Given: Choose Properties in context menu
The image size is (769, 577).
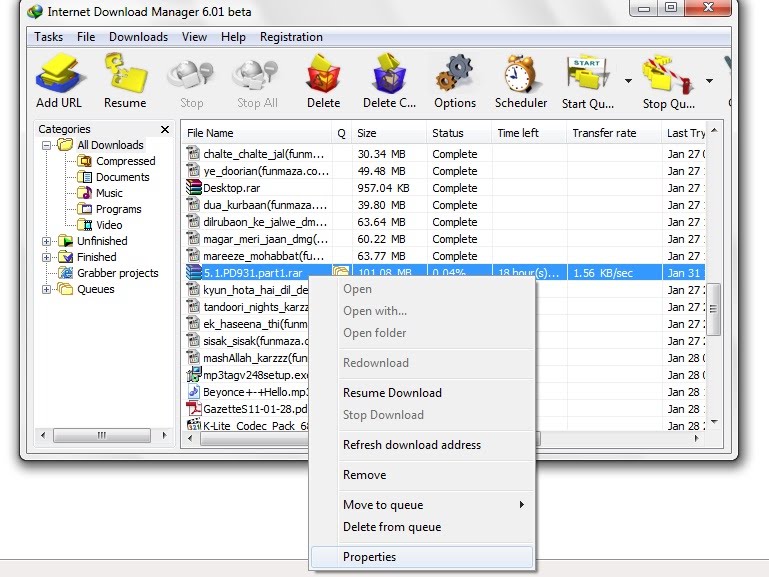Looking at the screenshot, I should 422,557.
